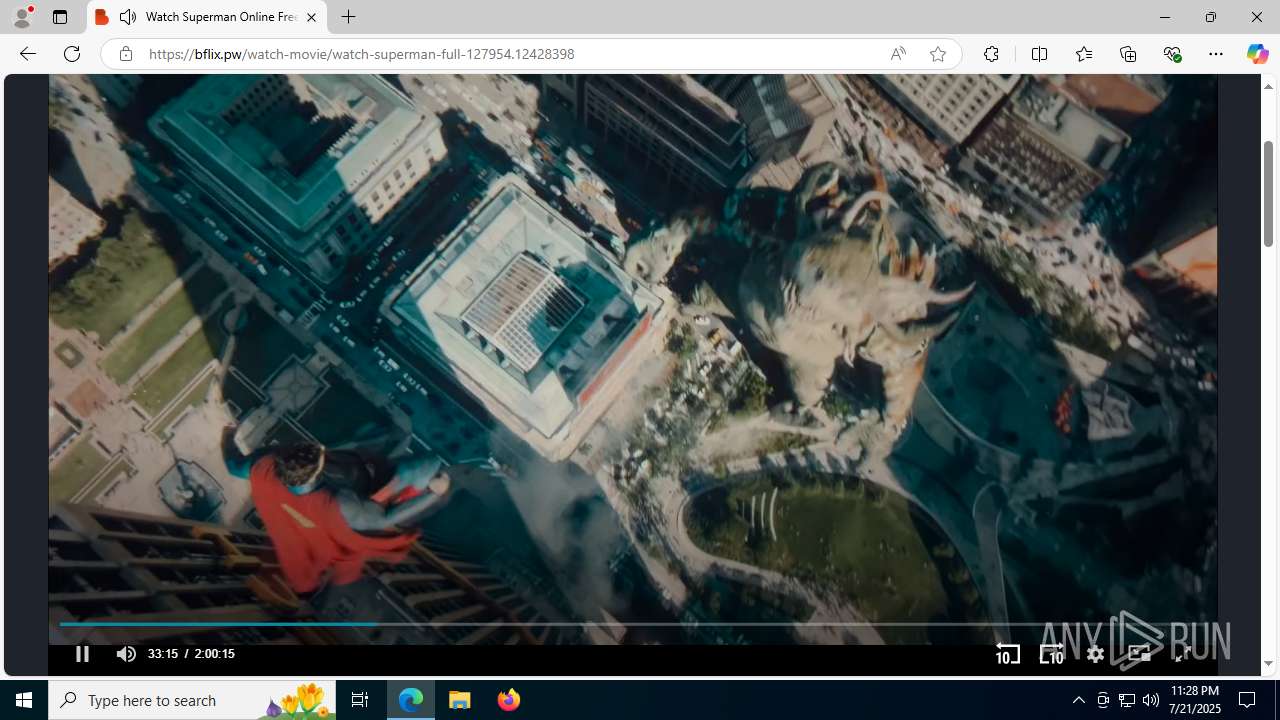
Task: Rewind the video 10 seconds
Action: pyautogui.click(x=1007, y=654)
